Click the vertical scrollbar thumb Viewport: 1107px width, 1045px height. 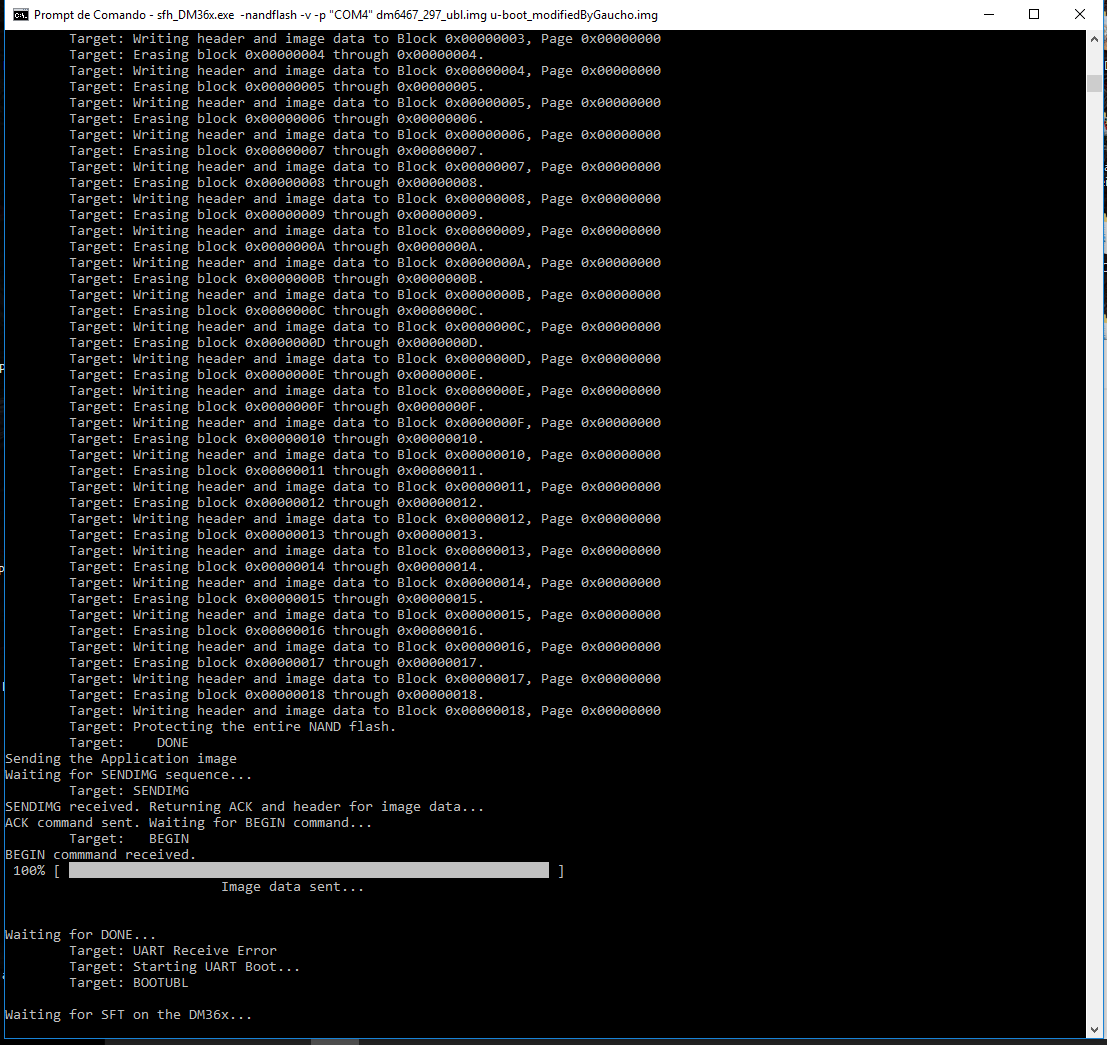click(1094, 83)
